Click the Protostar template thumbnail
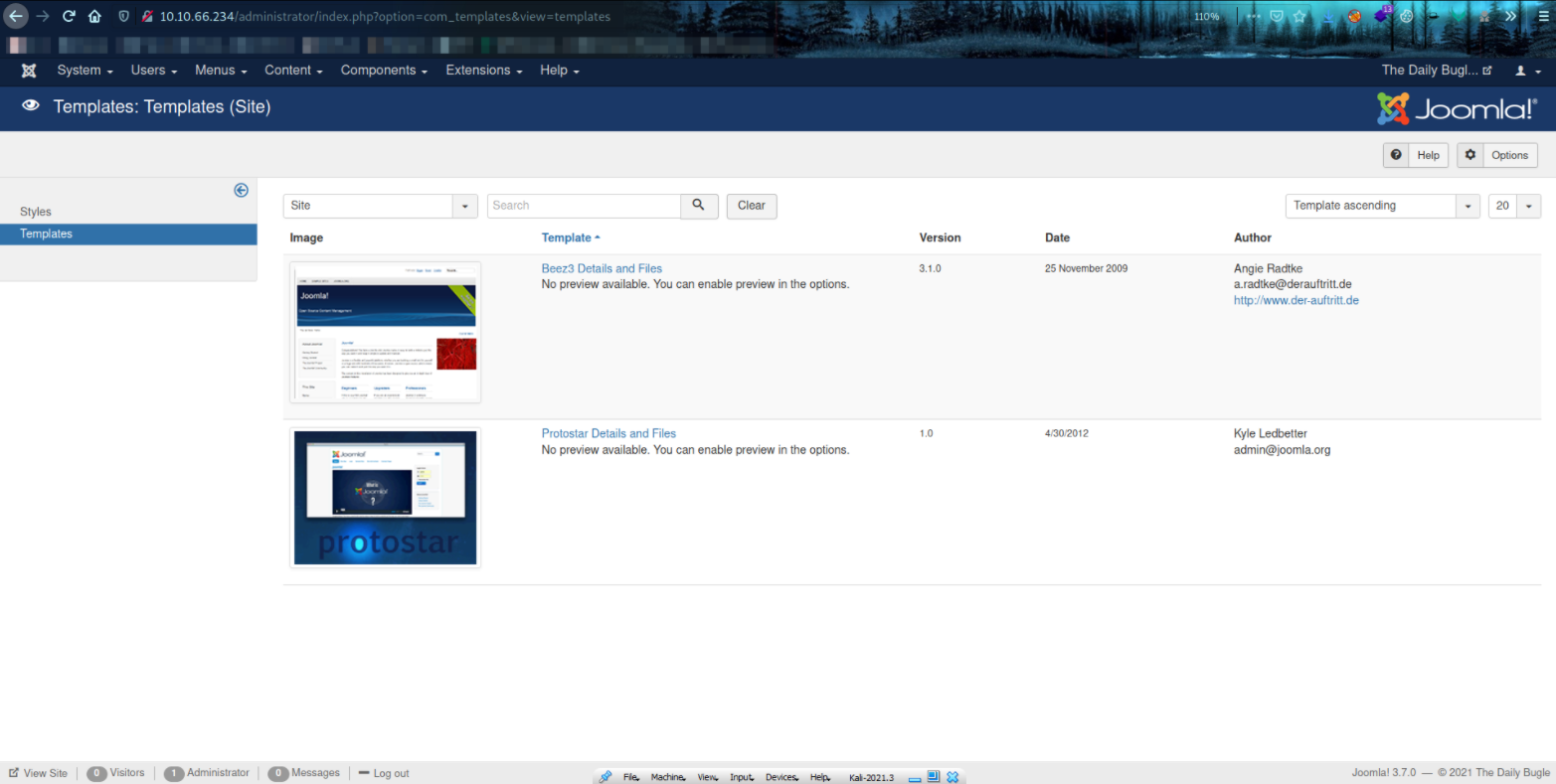Screen dimensions: 1556x784 pos(386,497)
